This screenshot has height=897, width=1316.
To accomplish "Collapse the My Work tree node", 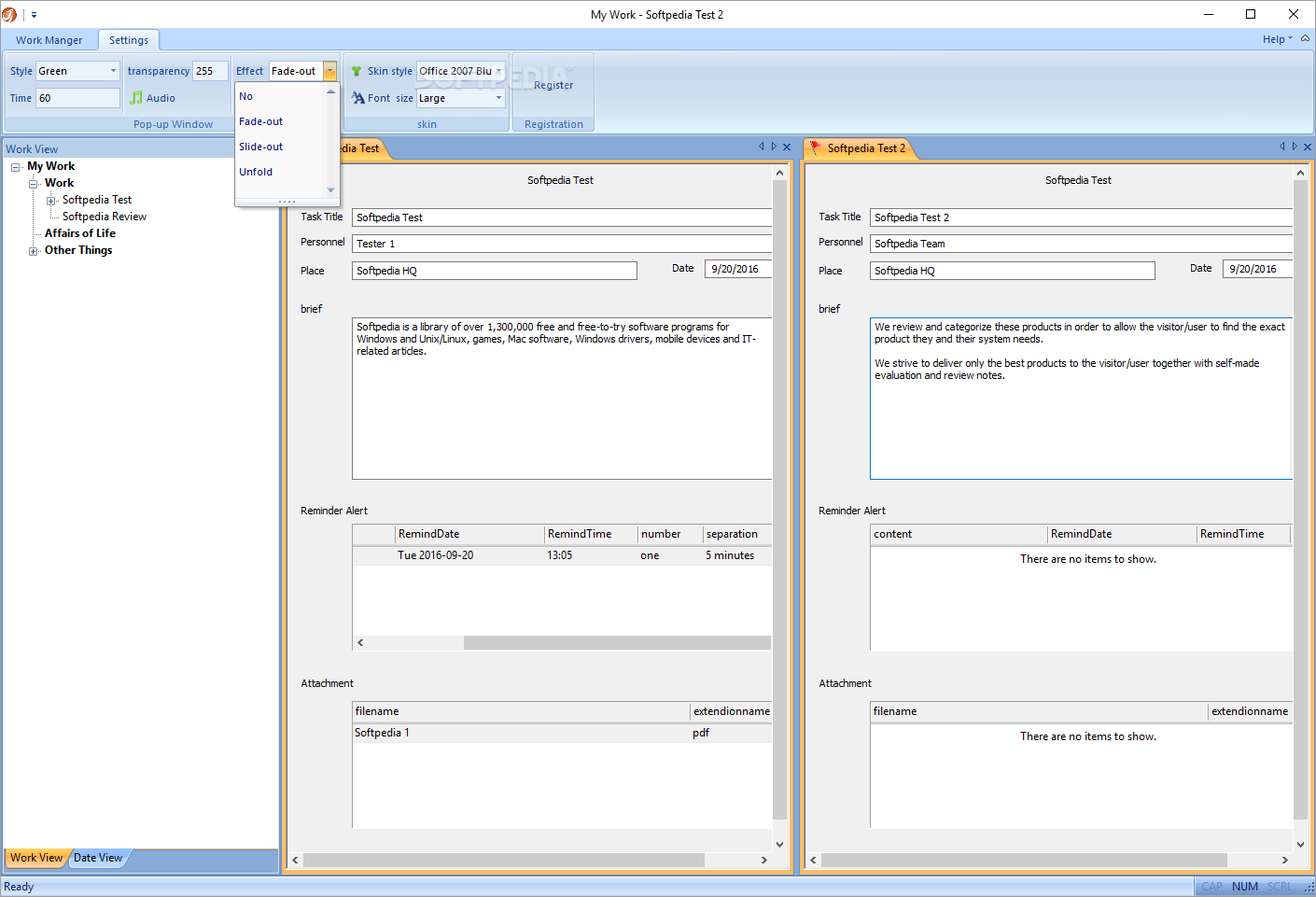I will tap(16, 167).
